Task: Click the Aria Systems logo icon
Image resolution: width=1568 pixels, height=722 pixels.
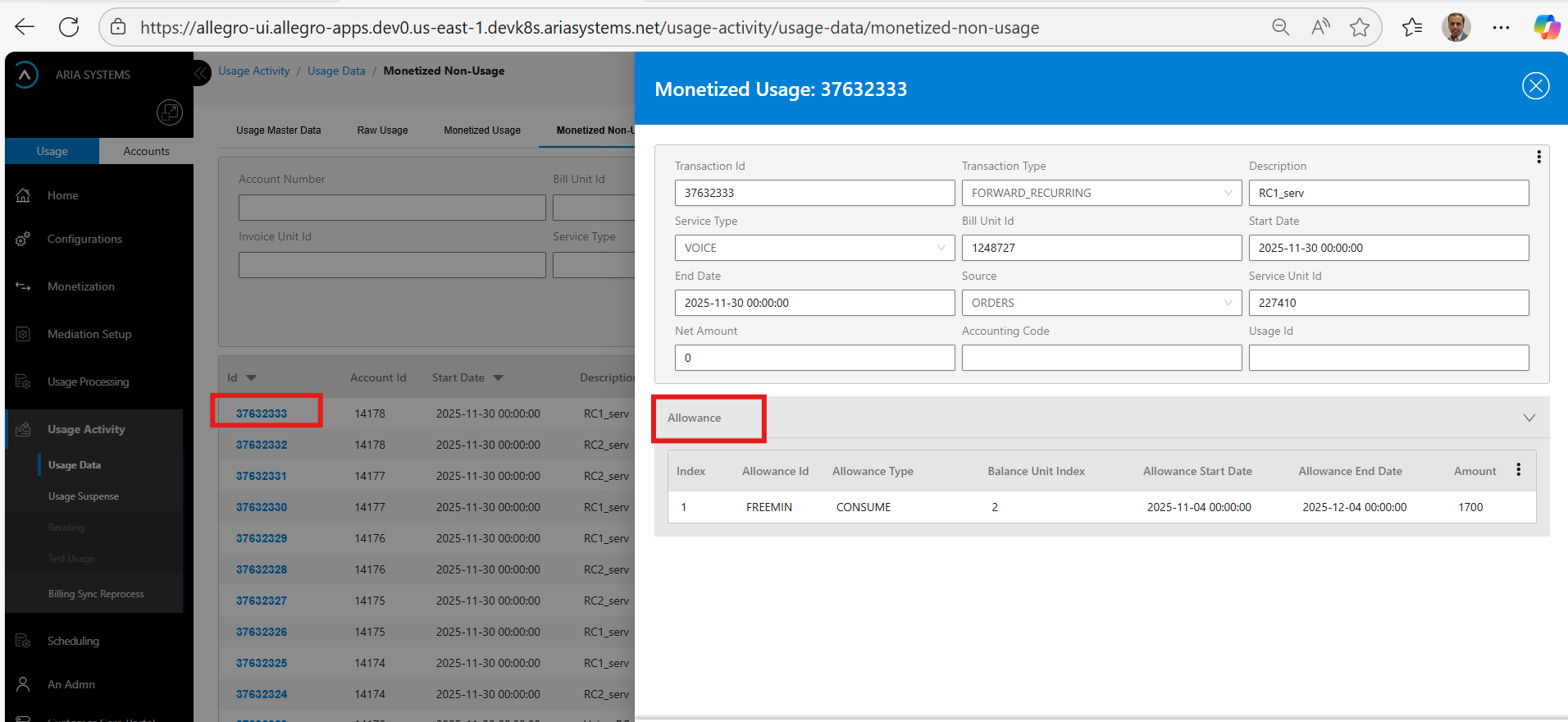Action: [x=26, y=75]
